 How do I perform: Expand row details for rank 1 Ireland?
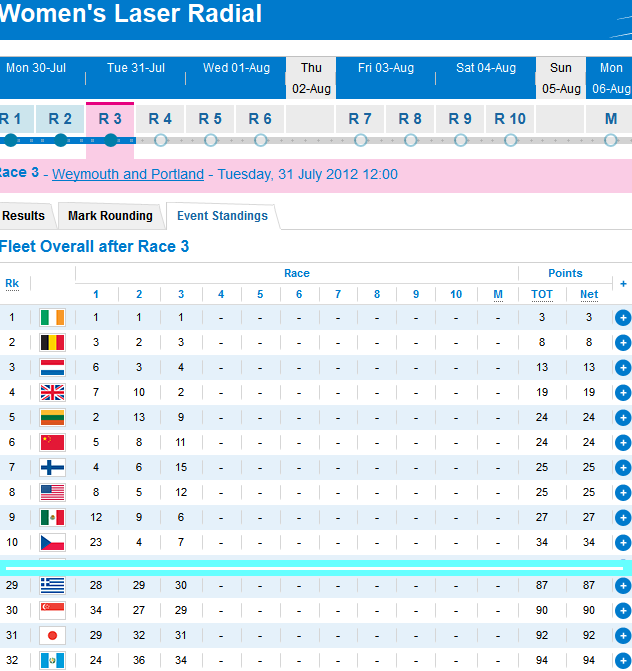[x=623, y=318]
